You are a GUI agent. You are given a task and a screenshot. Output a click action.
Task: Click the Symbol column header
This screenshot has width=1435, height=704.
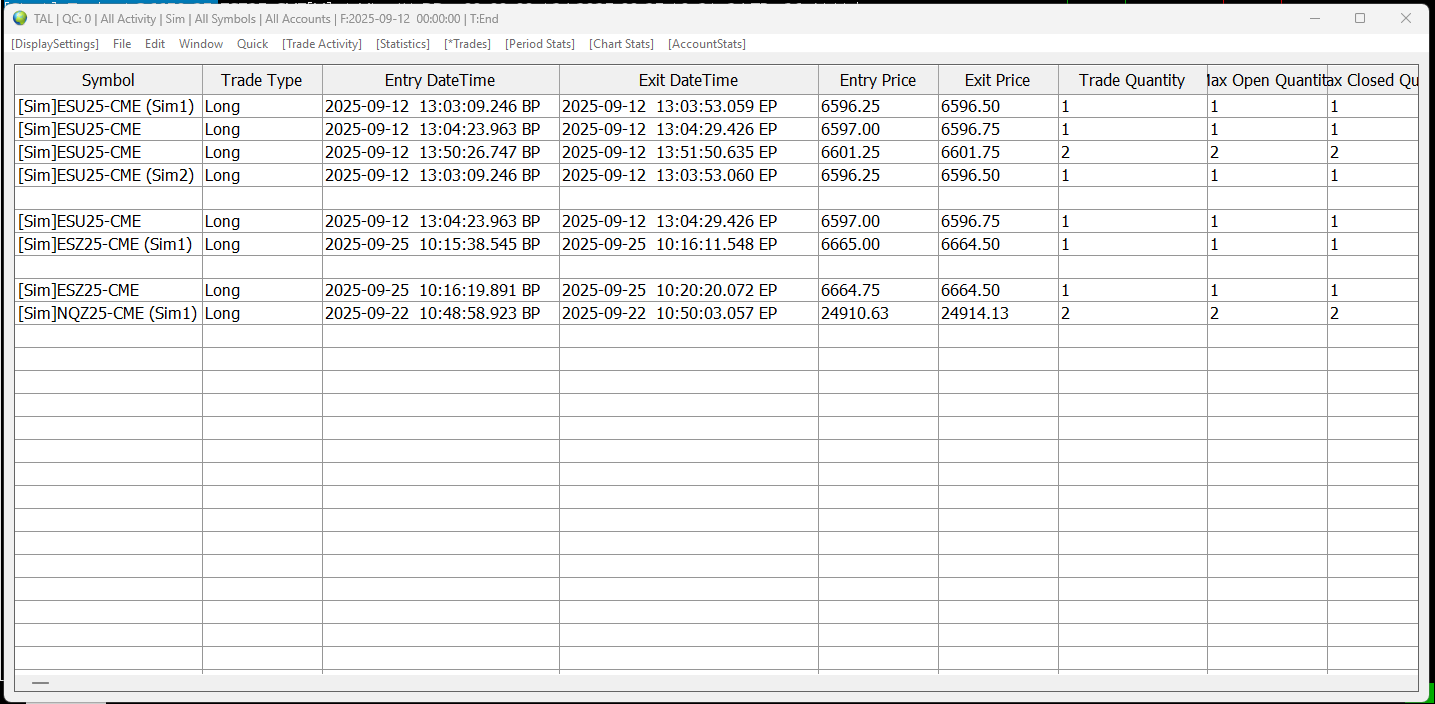[x=108, y=80]
